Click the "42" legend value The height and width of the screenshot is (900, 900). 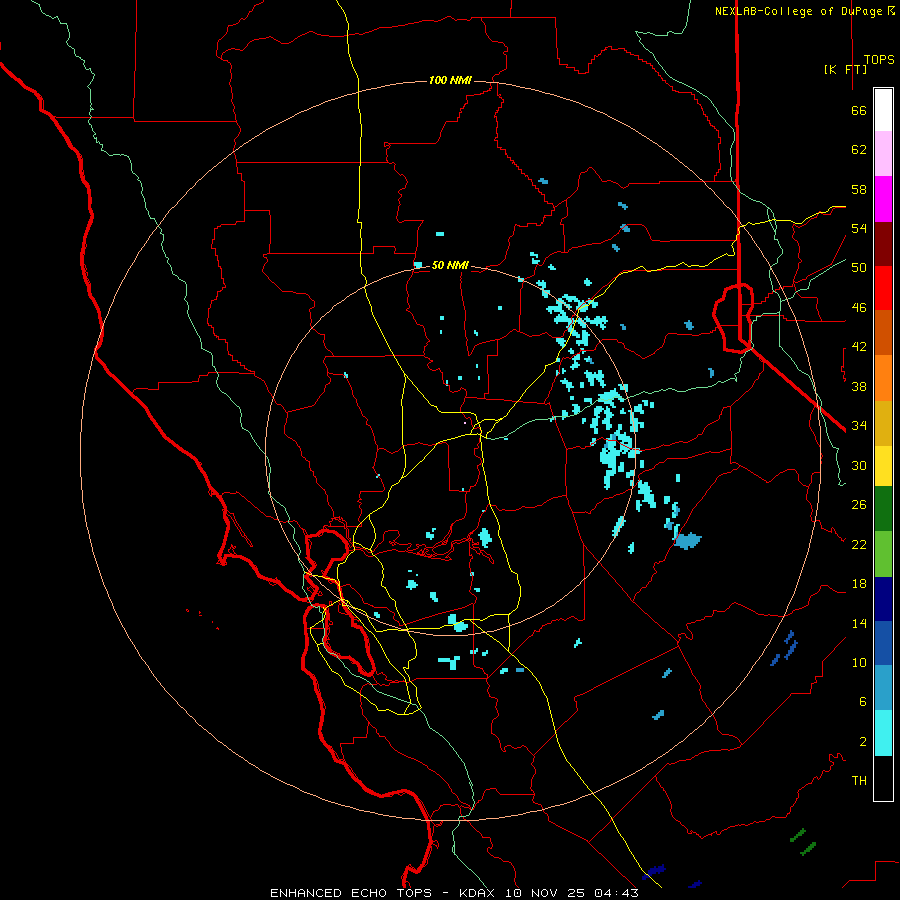[x=859, y=347]
